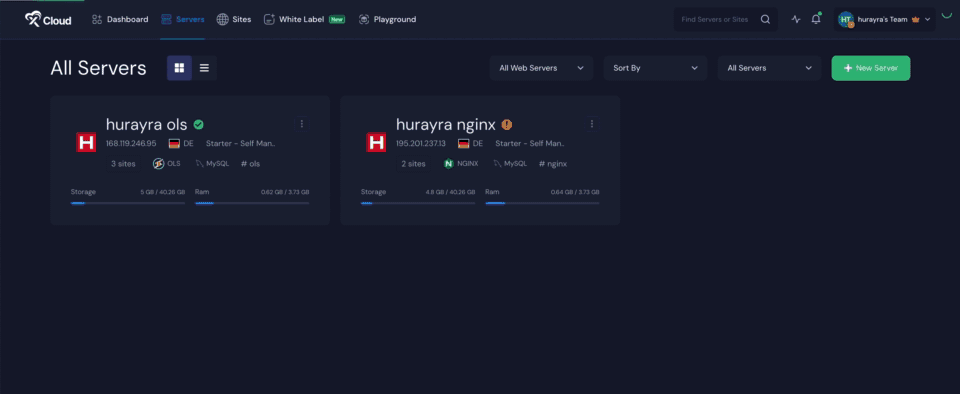
Task: Click the xCloud logo
Action: [48, 20]
